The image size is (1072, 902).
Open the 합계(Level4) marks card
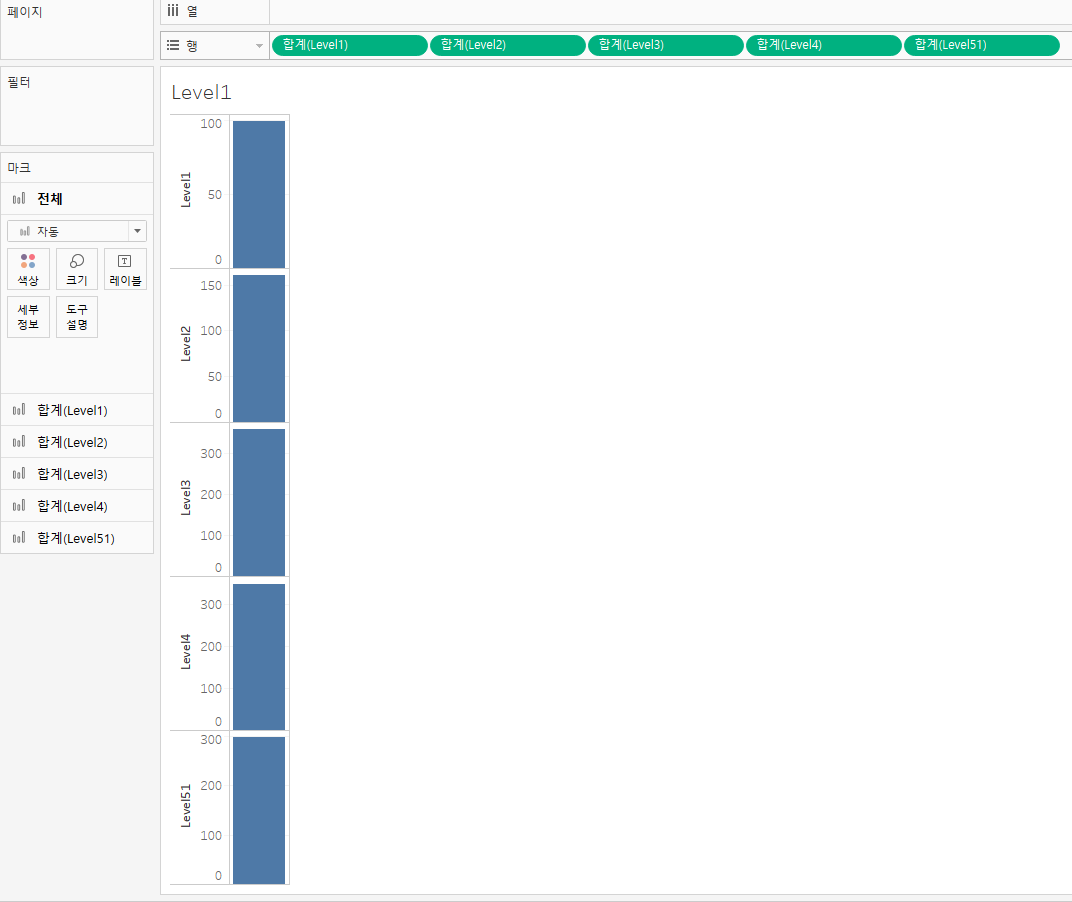pyautogui.click(x=77, y=506)
